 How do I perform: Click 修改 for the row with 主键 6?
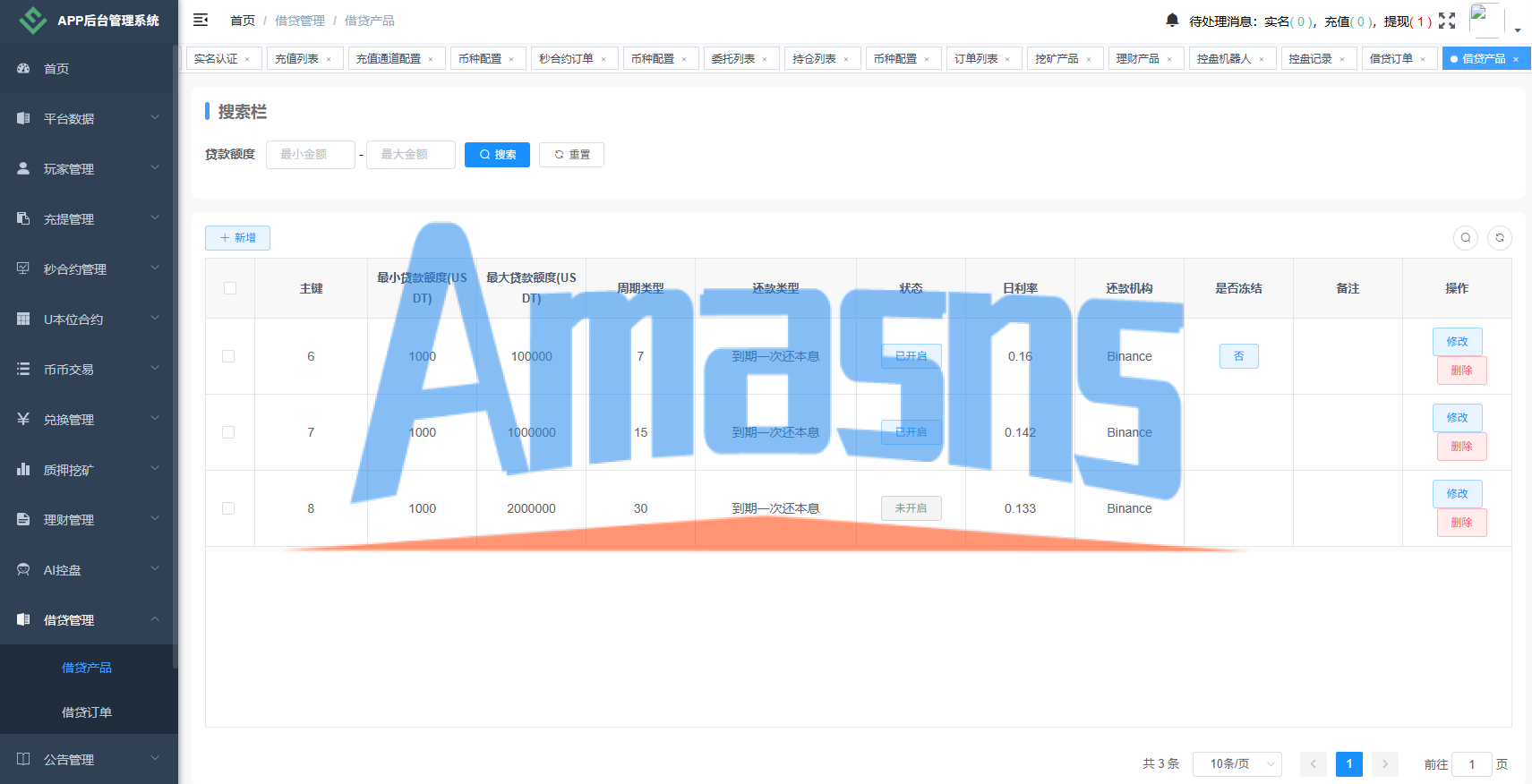pos(1458,342)
